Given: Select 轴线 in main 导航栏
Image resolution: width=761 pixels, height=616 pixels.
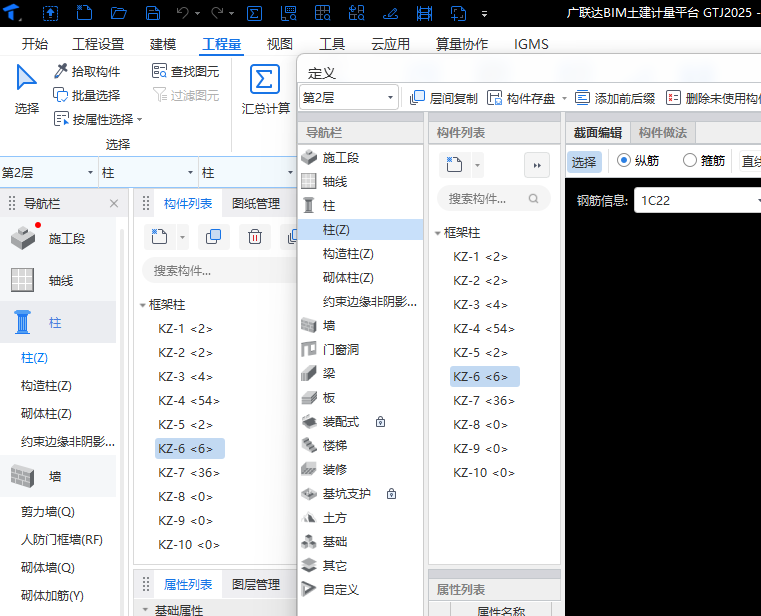Looking at the screenshot, I should (x=58, y=280).
